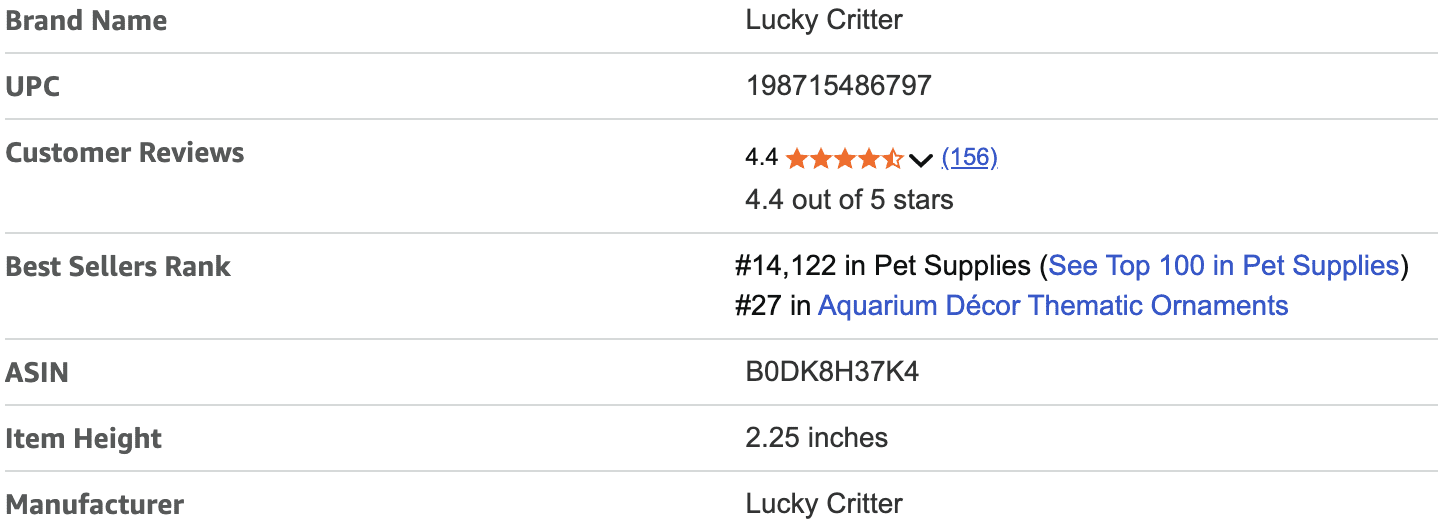Viewport: 1454px width, 532px height.
Task: Expand the ratings breakdown chevron
Action: (921, 159)
